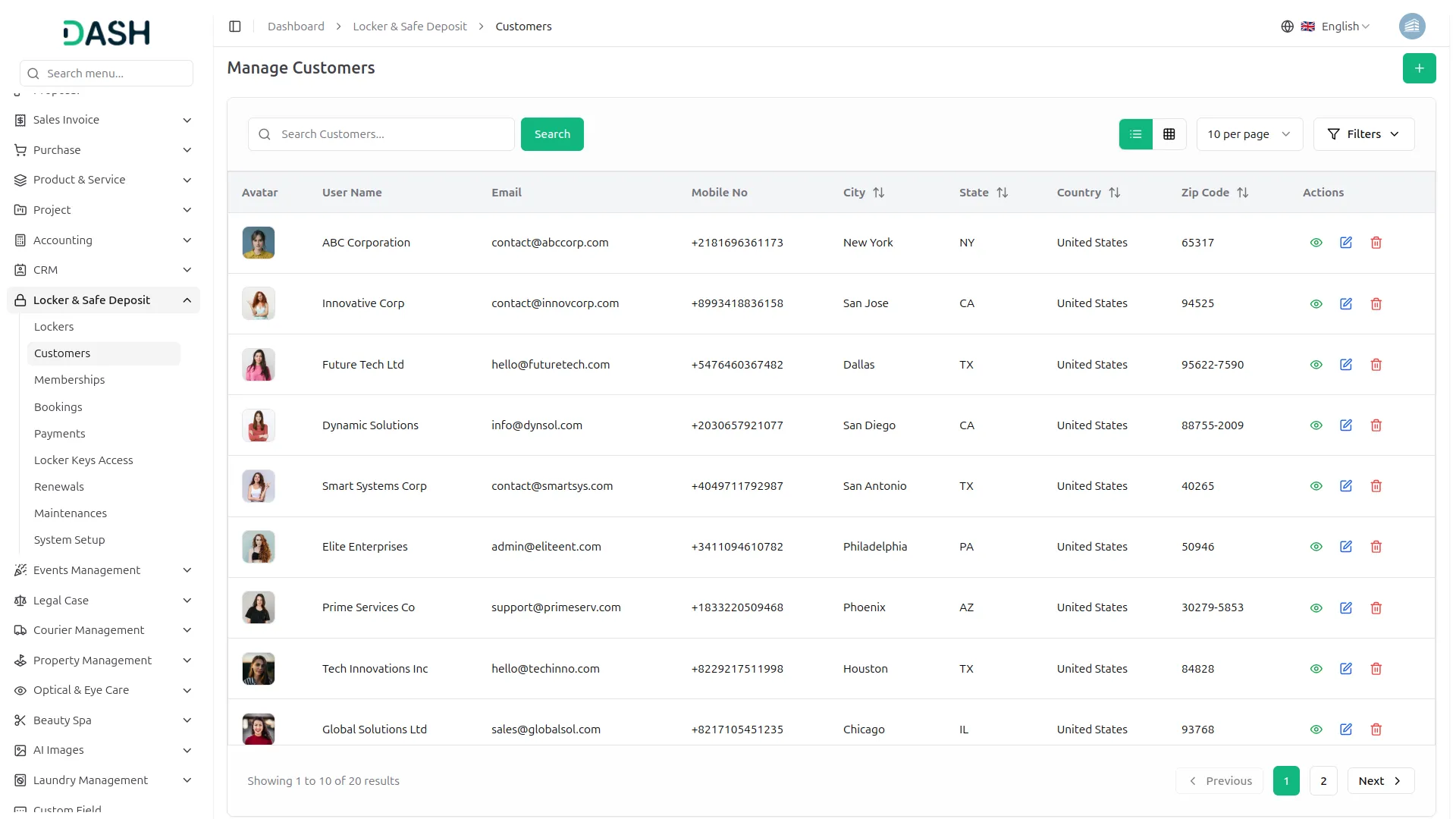
Task: Click the Search button
Action: [x=552, y=133]
